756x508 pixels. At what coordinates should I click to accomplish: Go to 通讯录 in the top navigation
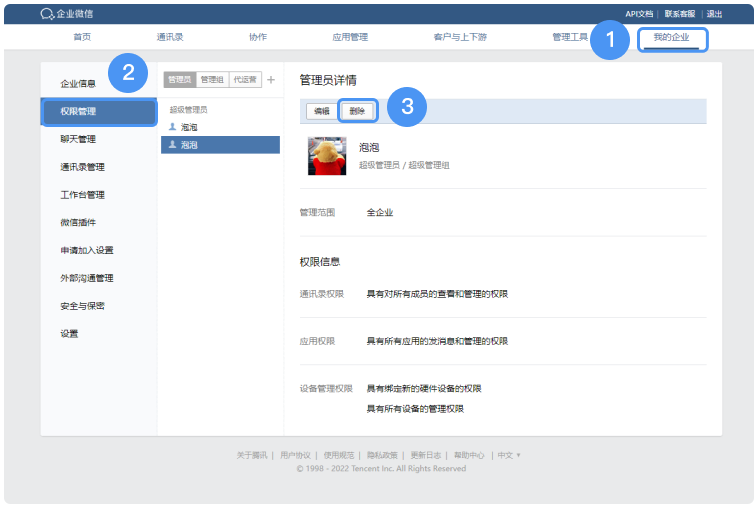[x=170, y=37]
